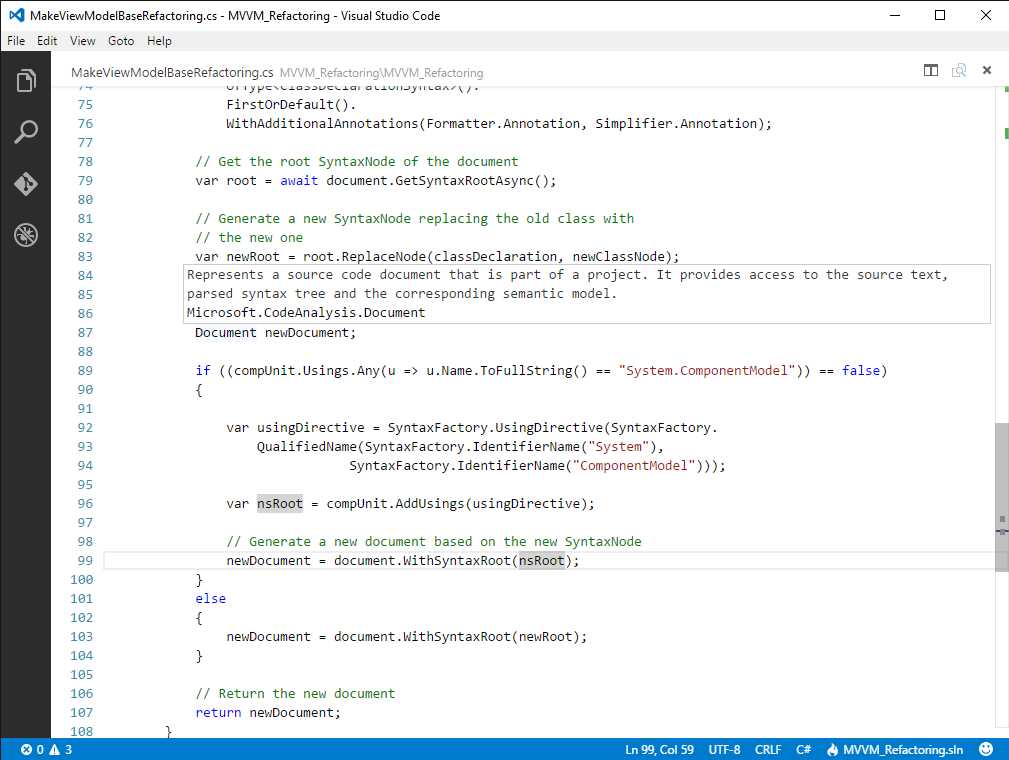Toggle the Source Control panel
Viewport: 1009px width, 760px height.
tap(27, 183)
